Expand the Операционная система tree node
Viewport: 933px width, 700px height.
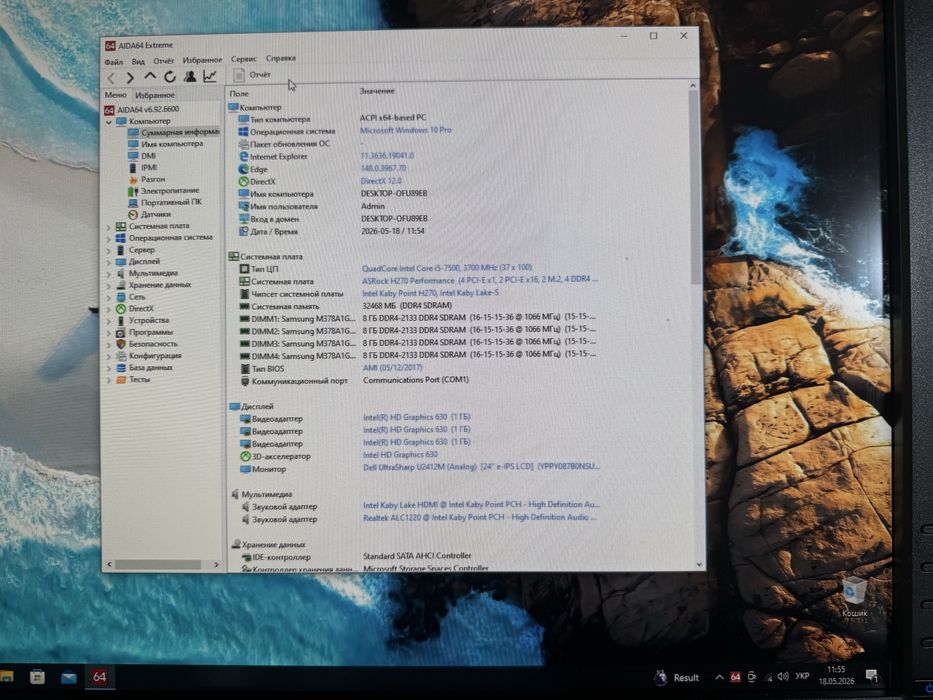pos(109,239)
